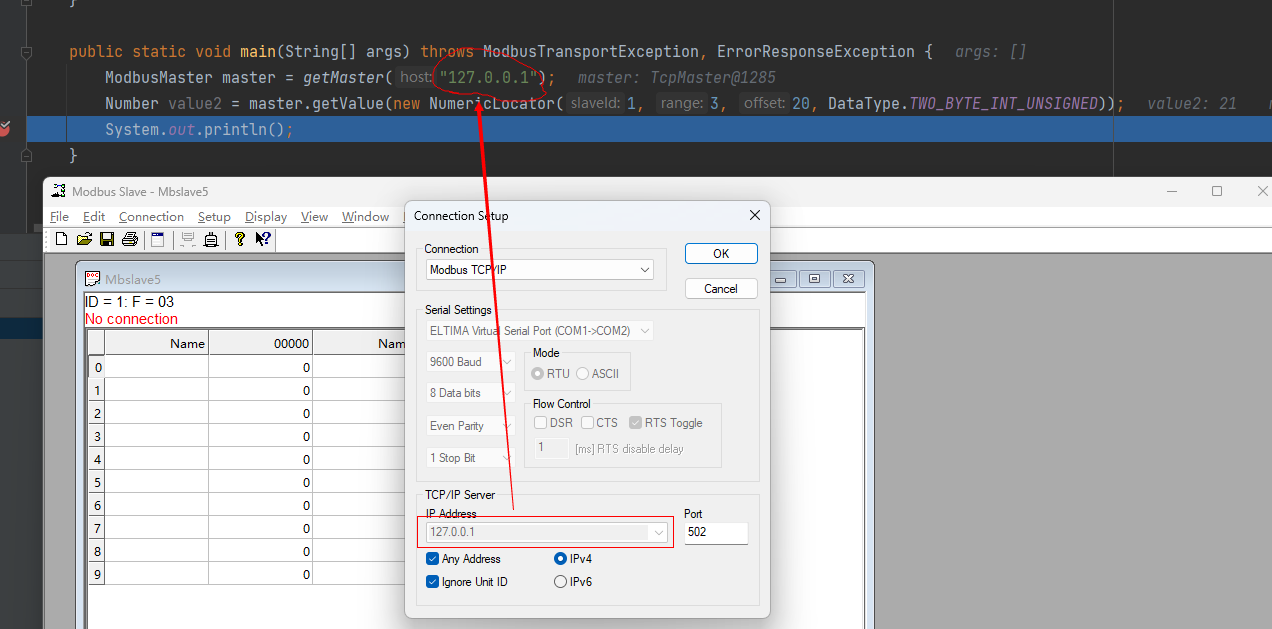Open the Even Parity dropdown

471,426
